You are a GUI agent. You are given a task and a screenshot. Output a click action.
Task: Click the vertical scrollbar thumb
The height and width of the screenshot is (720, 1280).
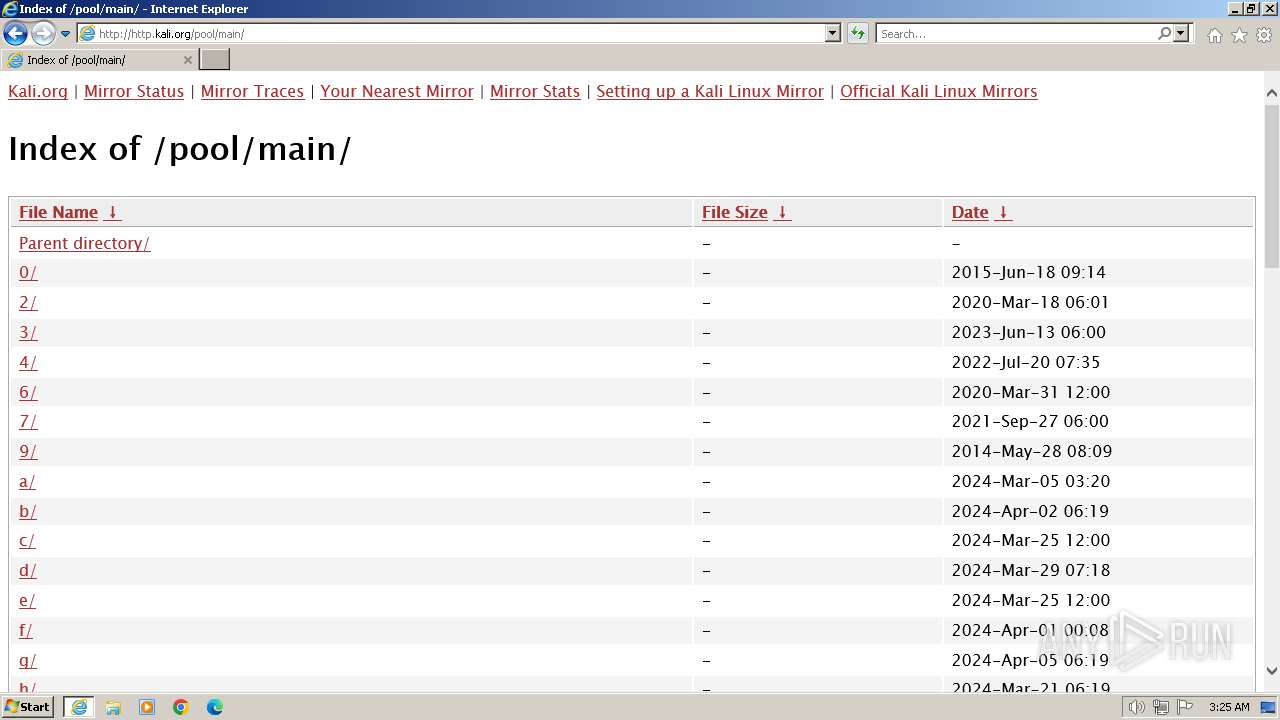tap(1272, 185)
